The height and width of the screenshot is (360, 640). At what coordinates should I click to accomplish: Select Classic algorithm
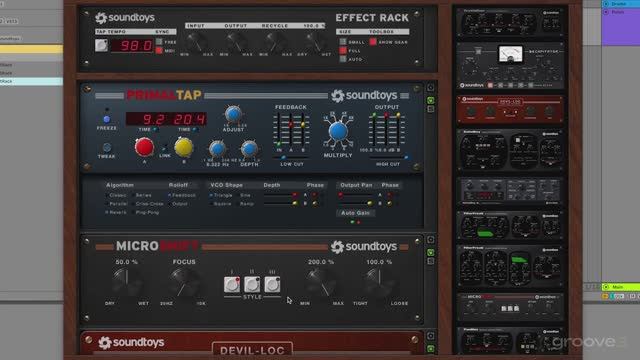pos(116,195)
